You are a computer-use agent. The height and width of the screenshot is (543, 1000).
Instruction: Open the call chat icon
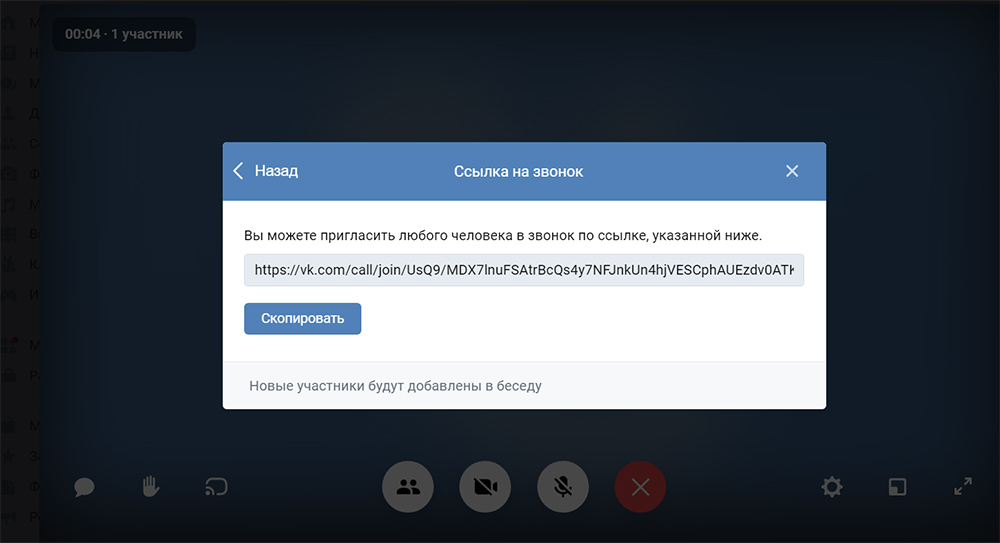click(x=84, y=487)
